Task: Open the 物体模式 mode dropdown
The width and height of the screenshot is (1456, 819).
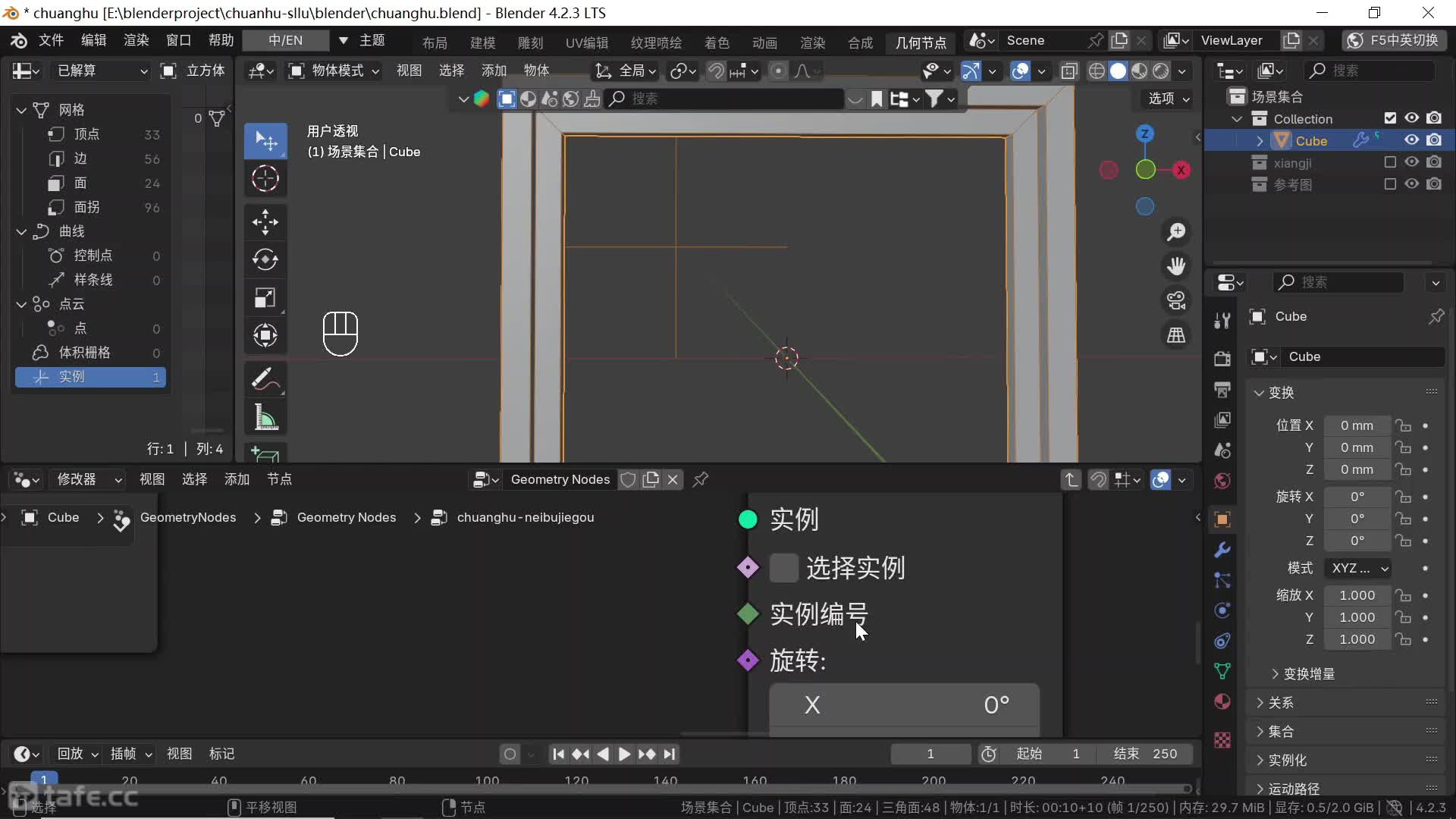Action: point(334,71)
